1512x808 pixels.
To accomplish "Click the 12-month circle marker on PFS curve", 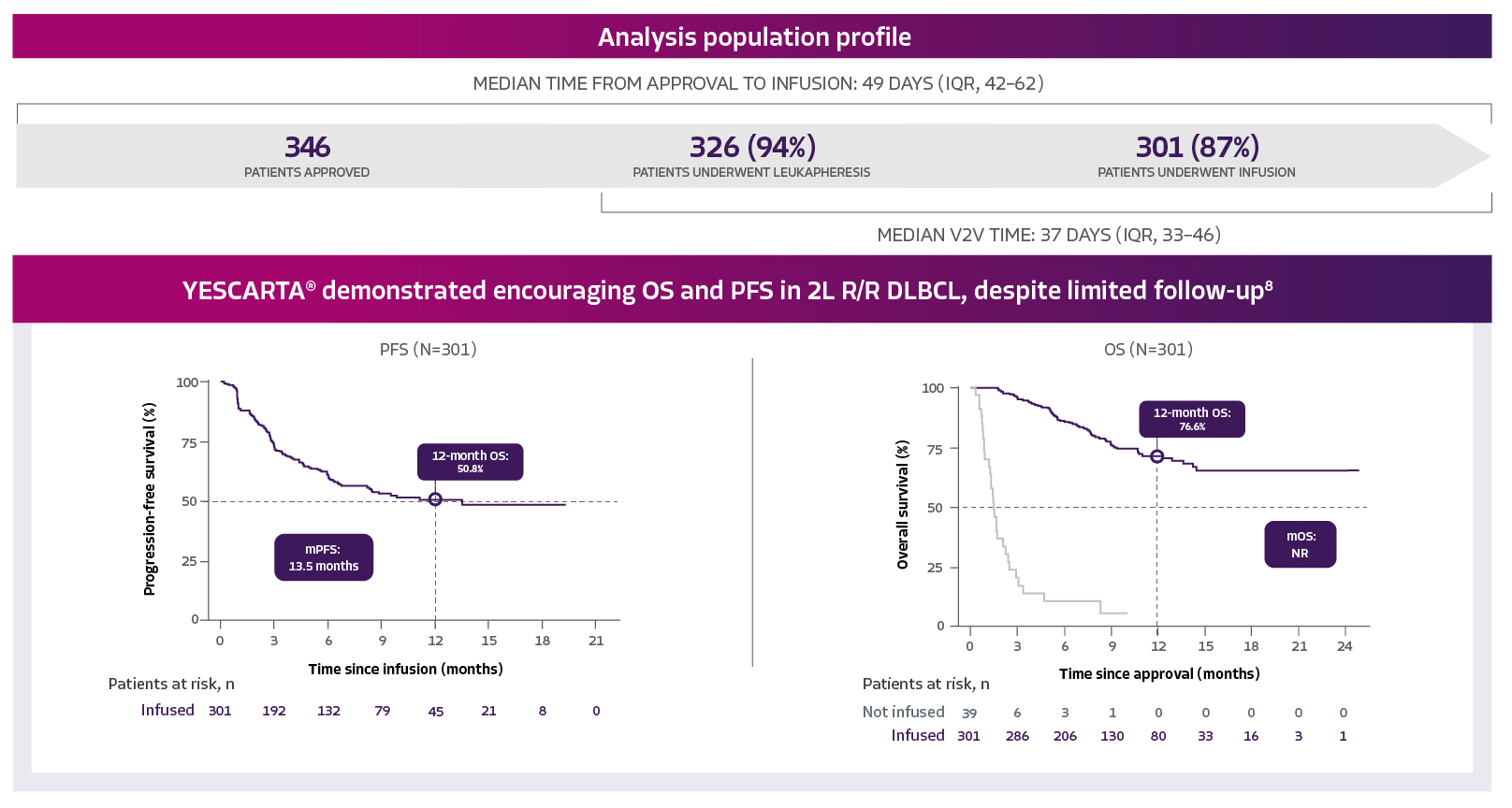I will (x=435, y=499).
